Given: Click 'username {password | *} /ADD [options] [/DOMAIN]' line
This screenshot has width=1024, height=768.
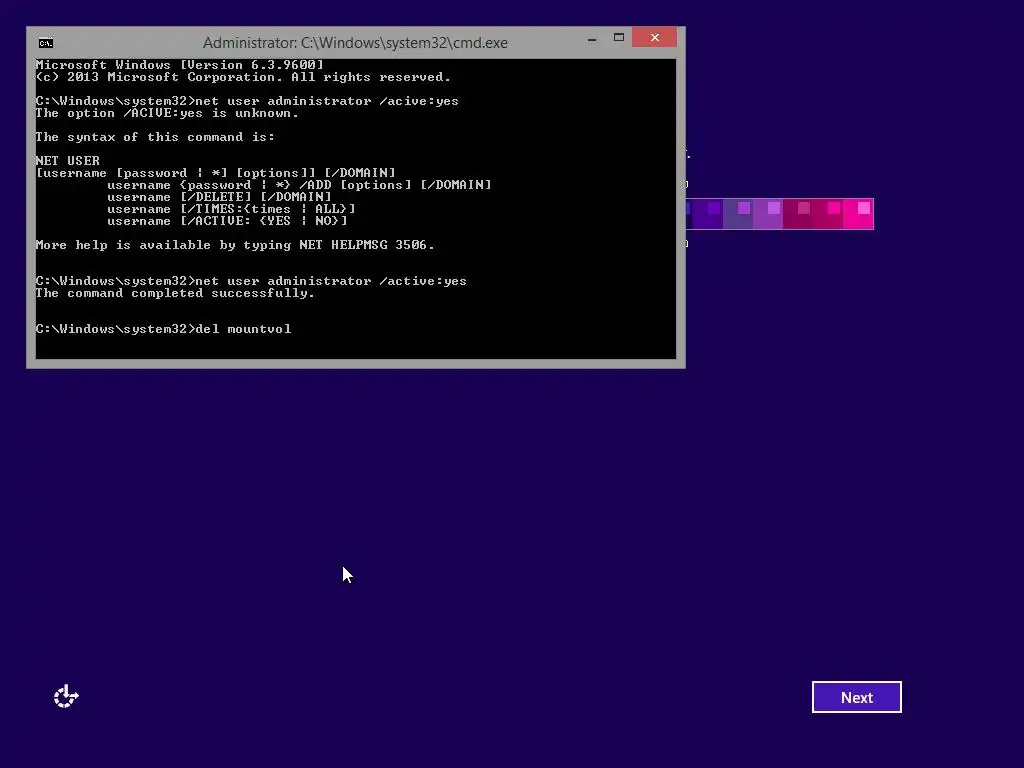Looking at the screenshot, I should pos(299,185).
